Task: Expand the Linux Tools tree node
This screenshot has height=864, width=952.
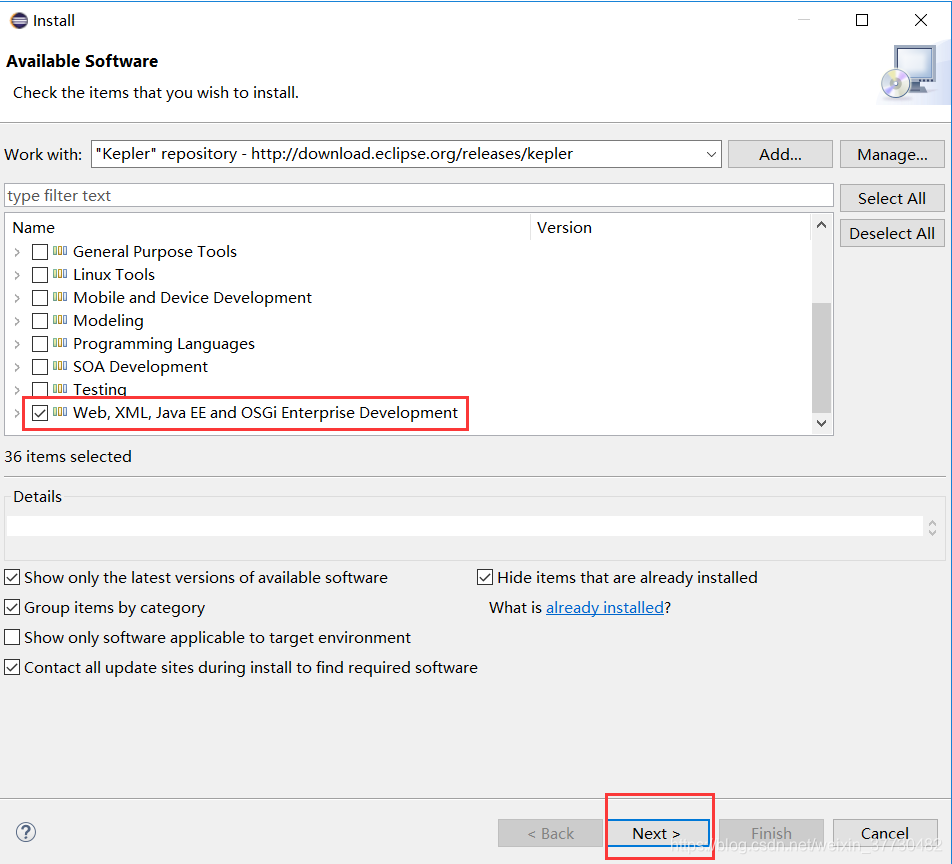Action: coord(17,275)
